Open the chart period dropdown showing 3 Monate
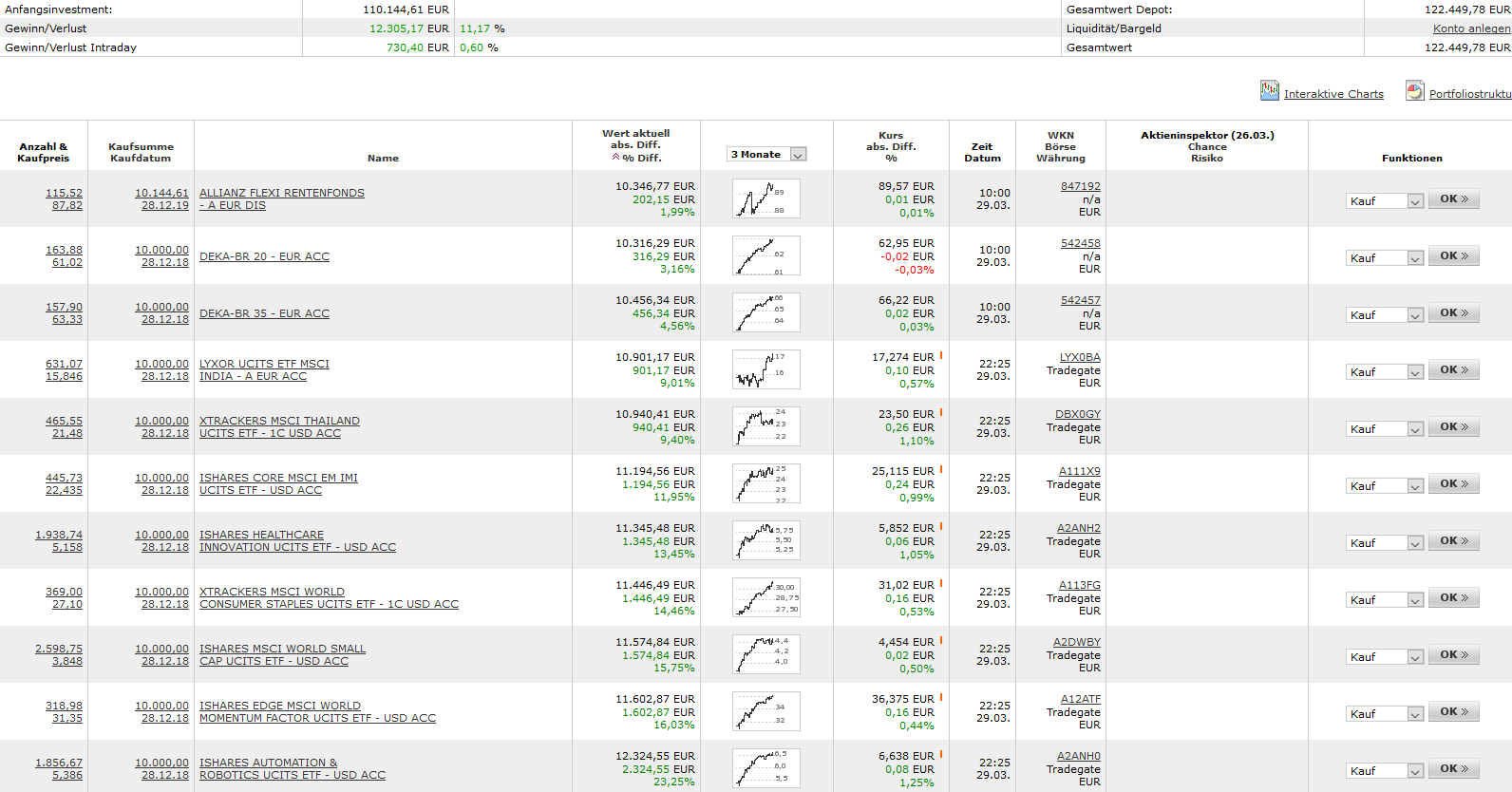 click(767, 154)
